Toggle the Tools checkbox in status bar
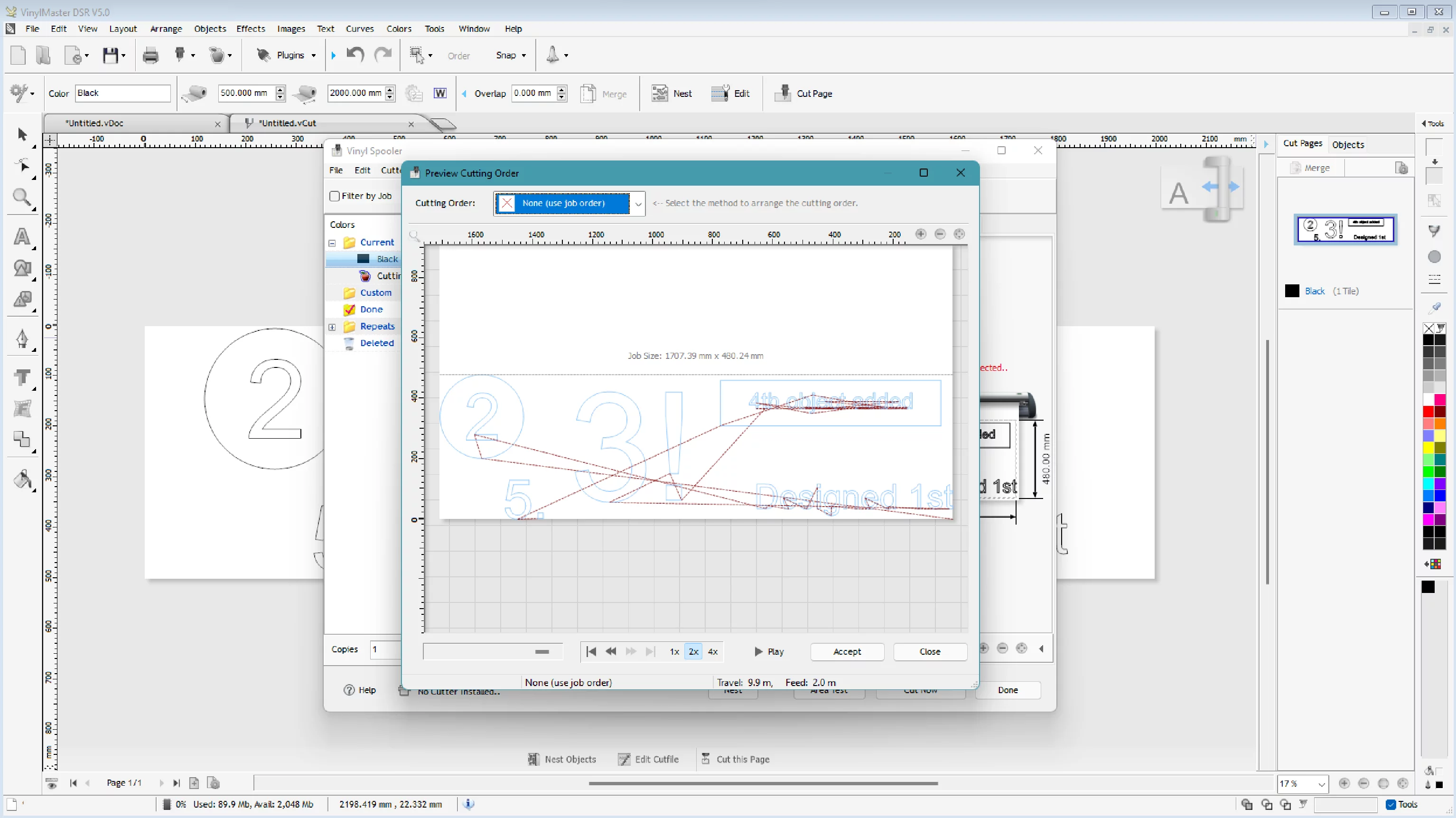Image resolution: width=1456 pixels, height=818 pixels. [1391, 804]
